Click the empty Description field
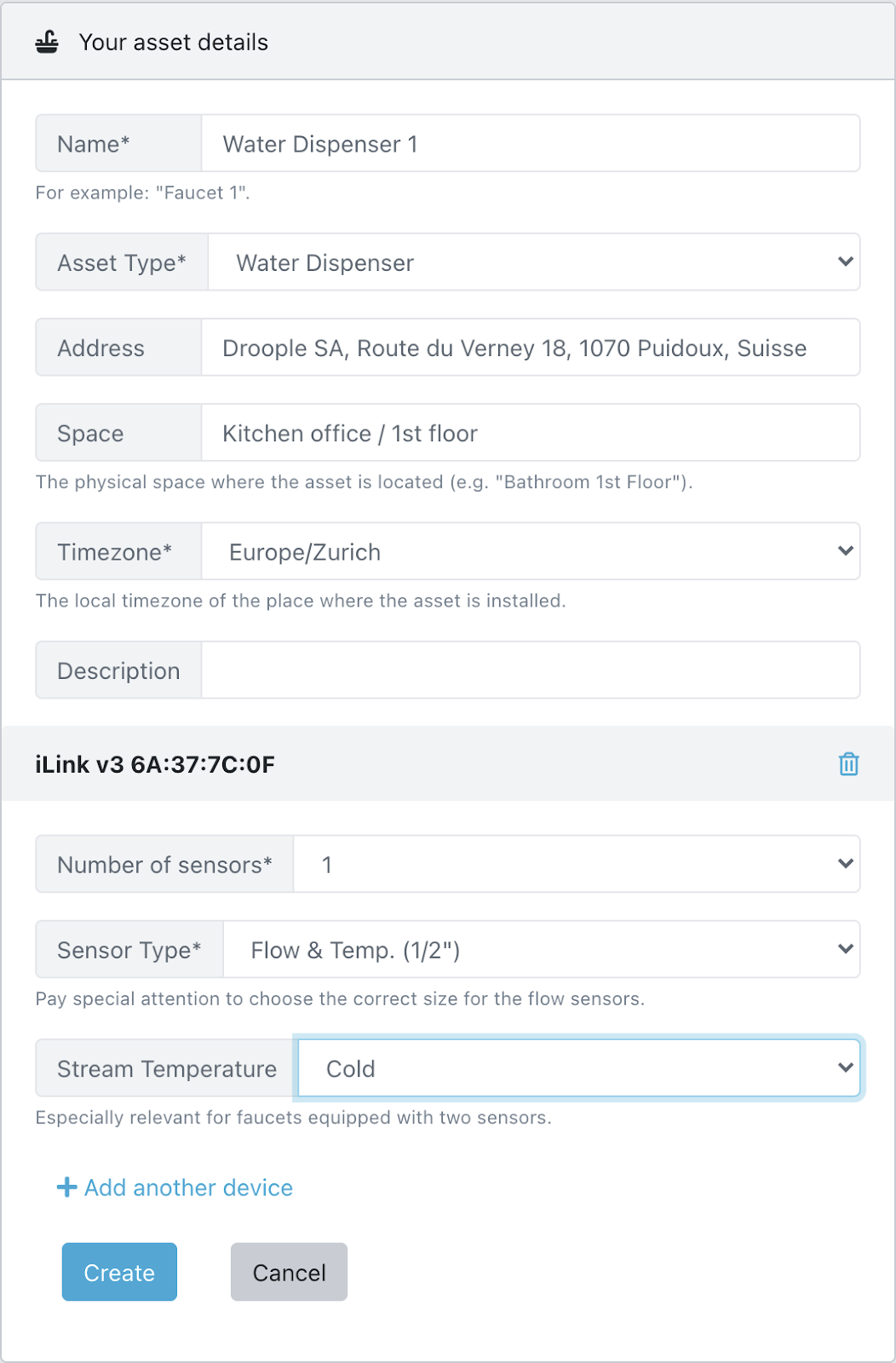Screen dimensions: 896x1363 (530, 670)
